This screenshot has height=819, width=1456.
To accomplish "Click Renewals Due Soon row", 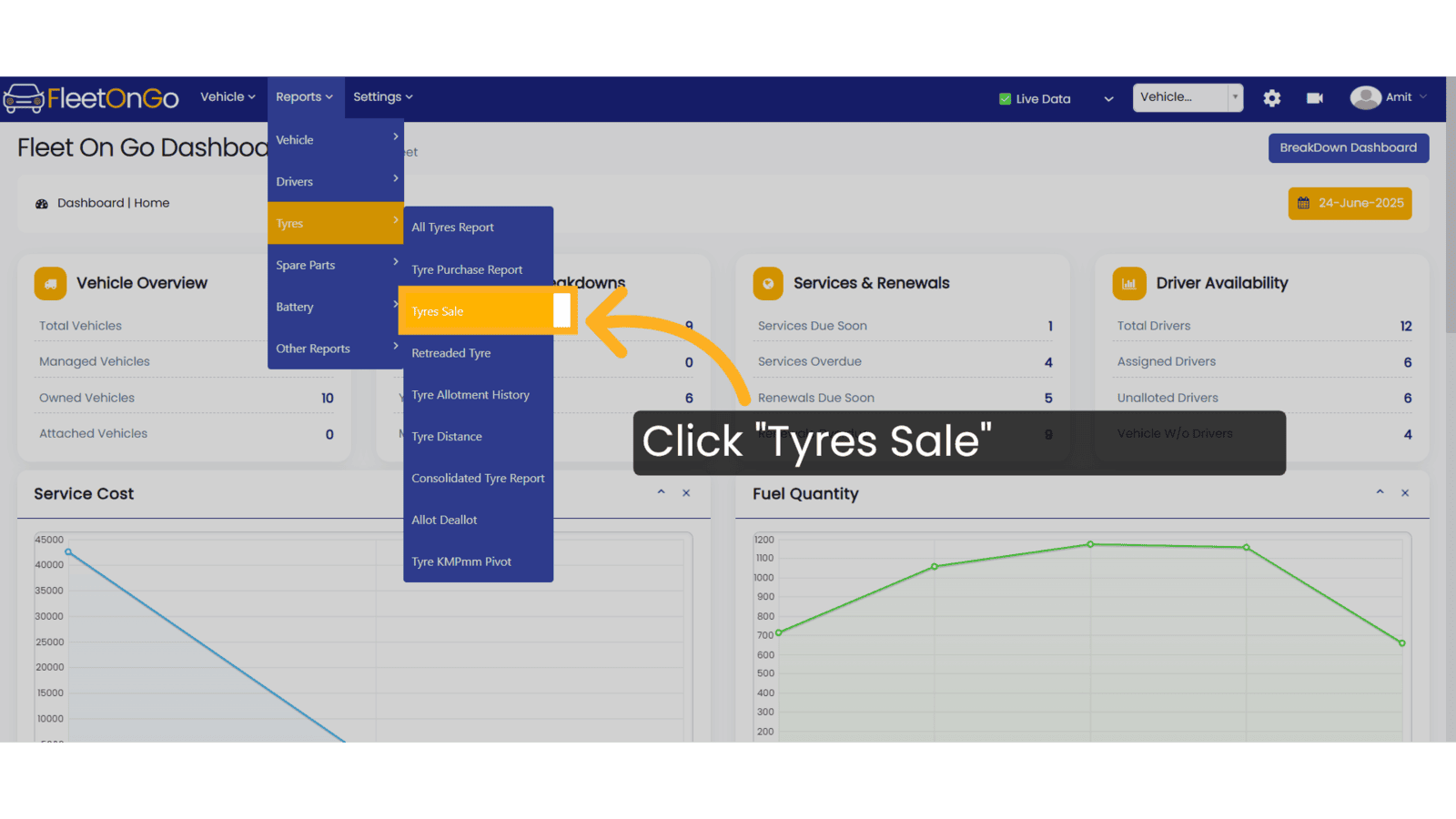I will 905,398.
